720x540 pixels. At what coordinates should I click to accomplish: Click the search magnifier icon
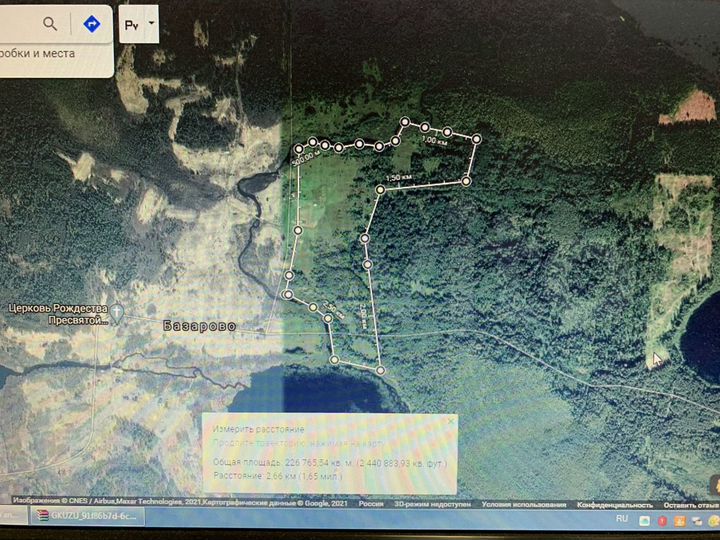point(50,23)
